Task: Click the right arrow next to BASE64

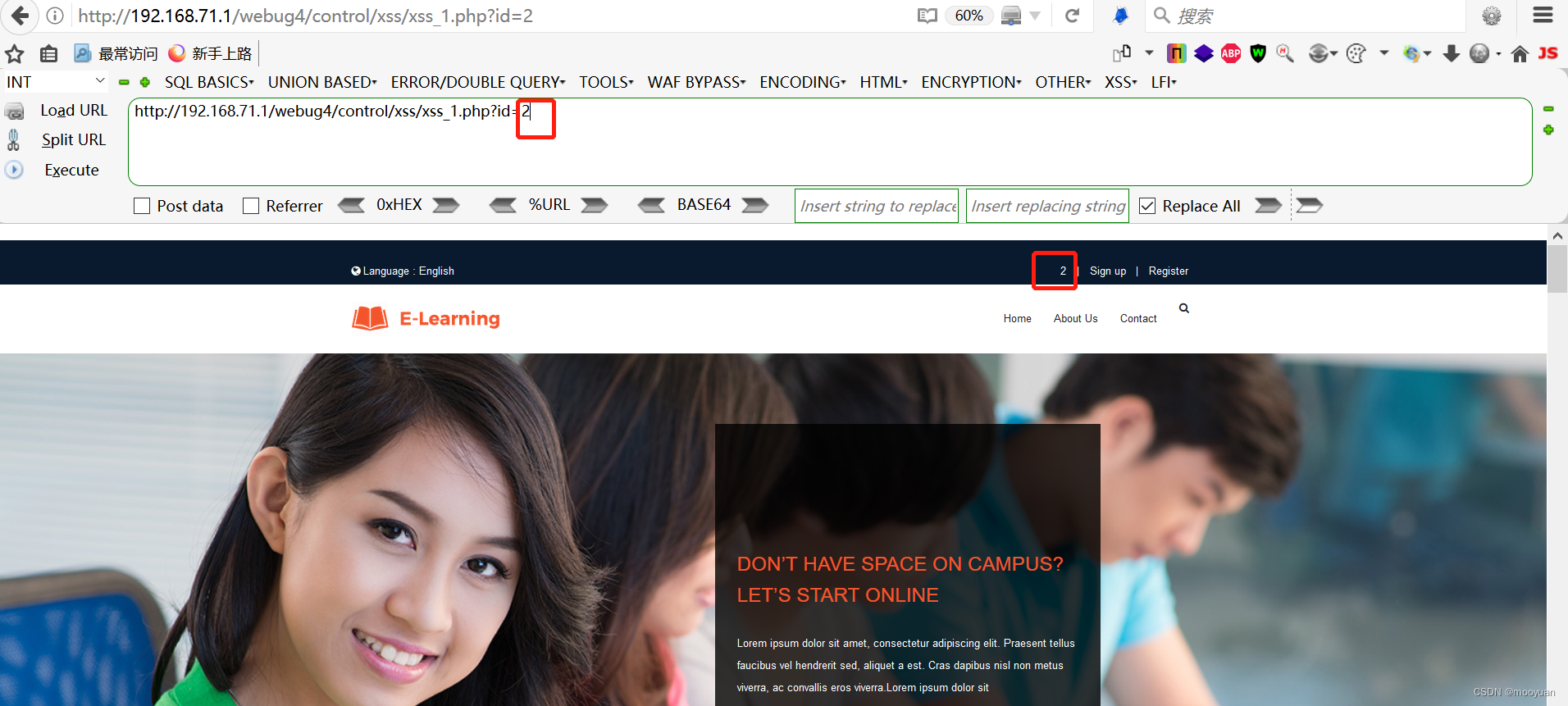Action: 754,205
